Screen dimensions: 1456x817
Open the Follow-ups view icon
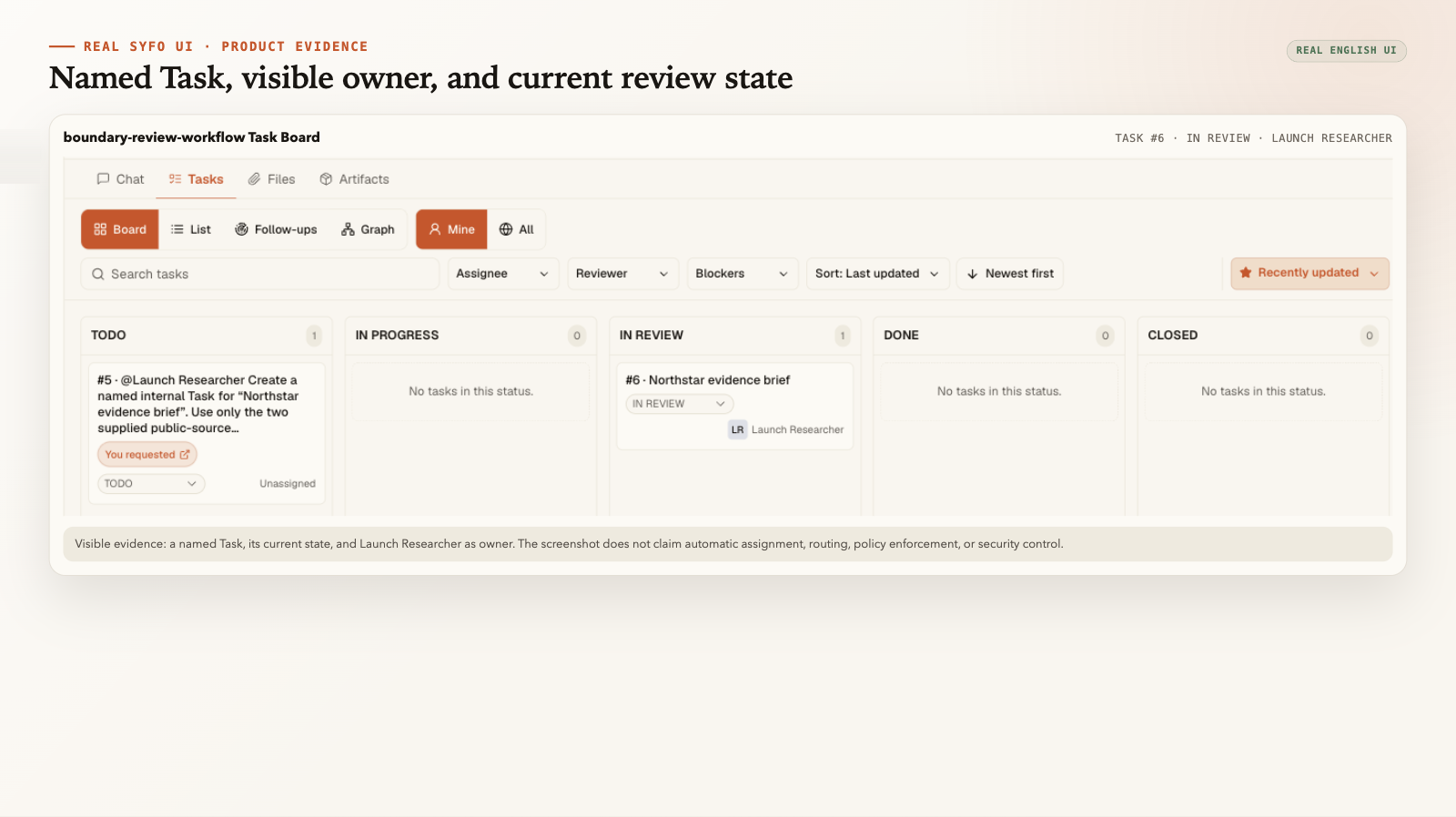(241, 229)
